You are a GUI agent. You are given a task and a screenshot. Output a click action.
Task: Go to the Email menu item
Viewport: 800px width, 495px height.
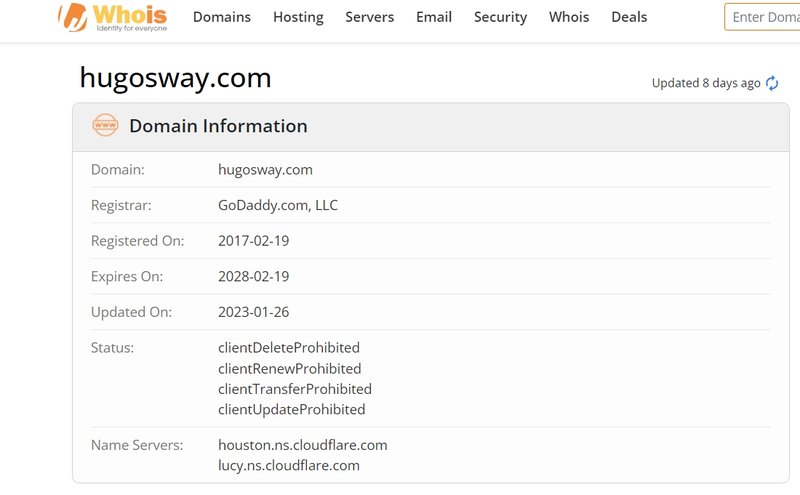click(434, 17)
